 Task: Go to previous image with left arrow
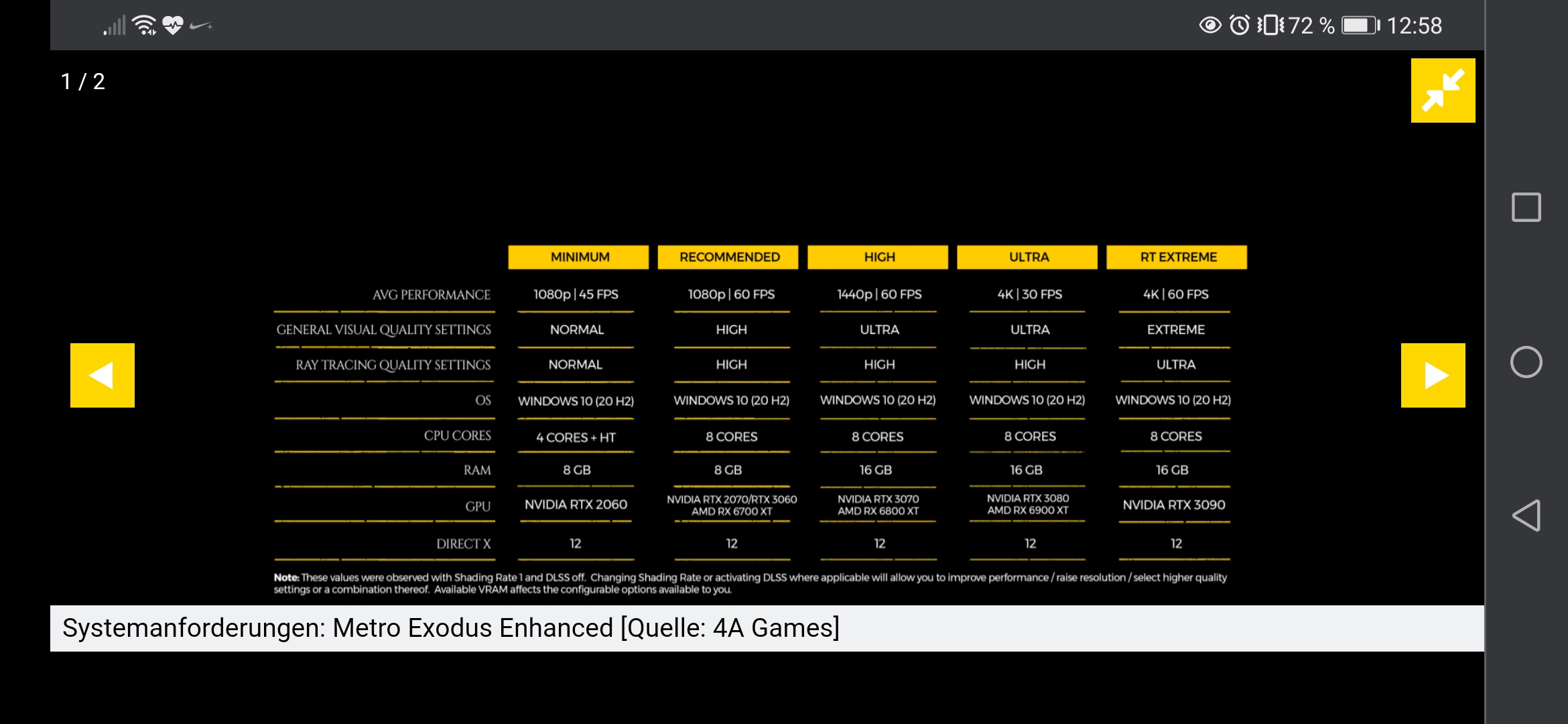[x=103, y=375]
